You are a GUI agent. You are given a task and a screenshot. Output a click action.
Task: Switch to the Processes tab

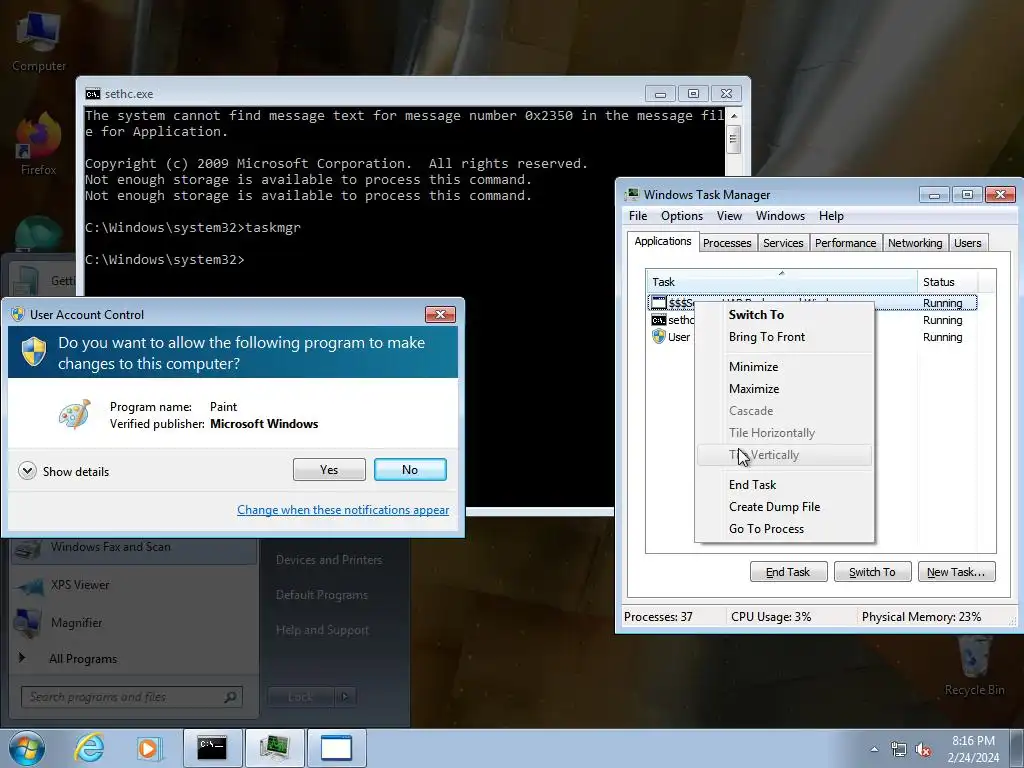click(727, 243)
